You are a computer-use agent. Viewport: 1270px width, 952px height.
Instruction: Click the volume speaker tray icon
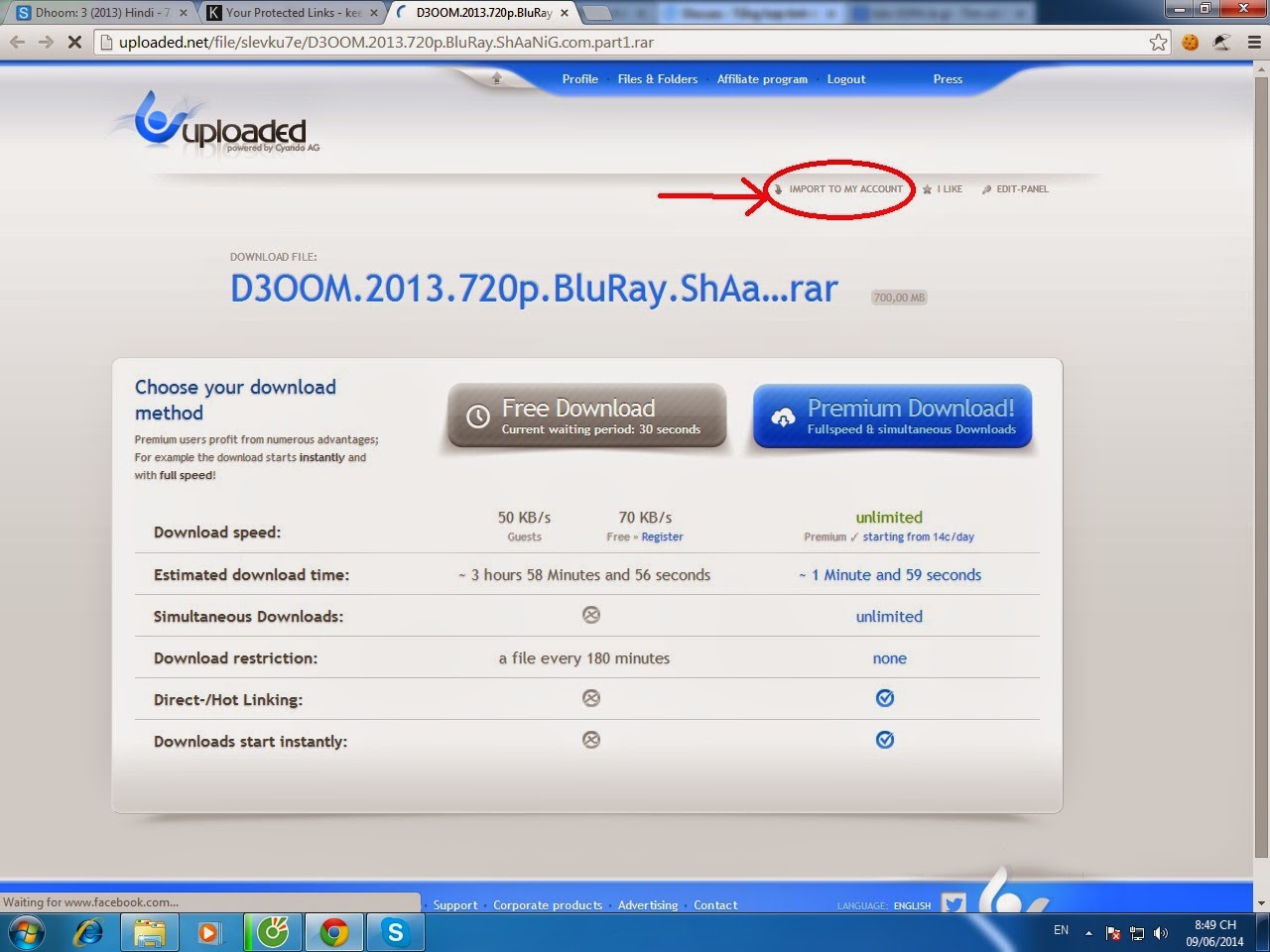pos(1161,933)
